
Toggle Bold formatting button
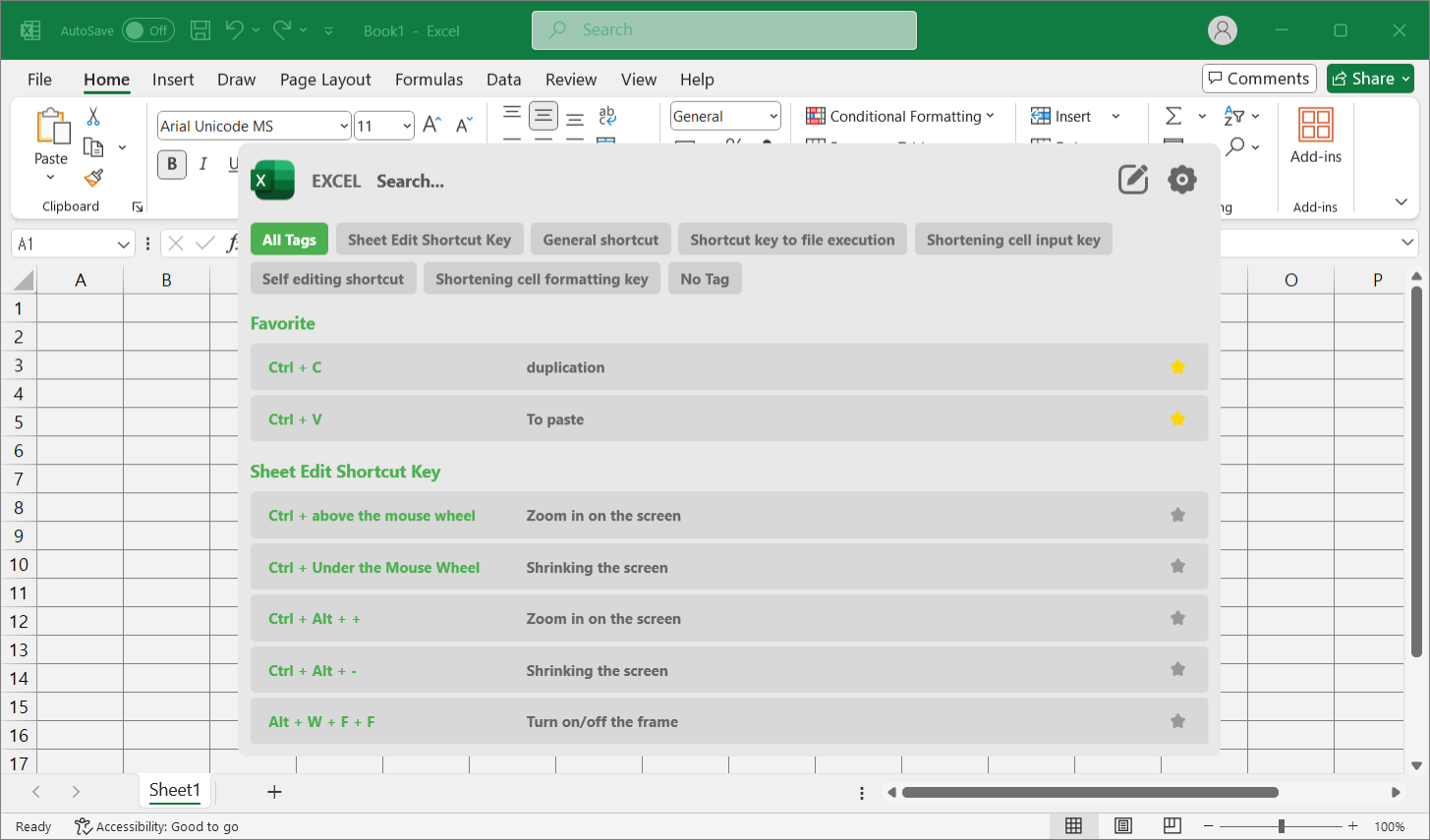172,164
